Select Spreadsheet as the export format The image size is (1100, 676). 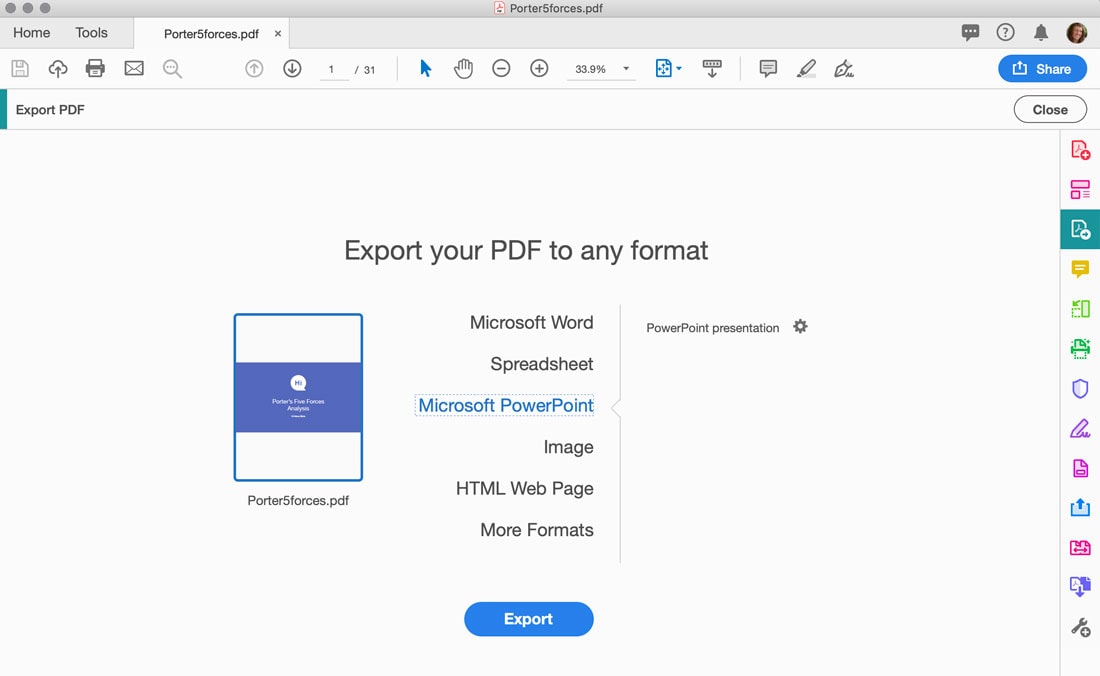coord(541,364)
